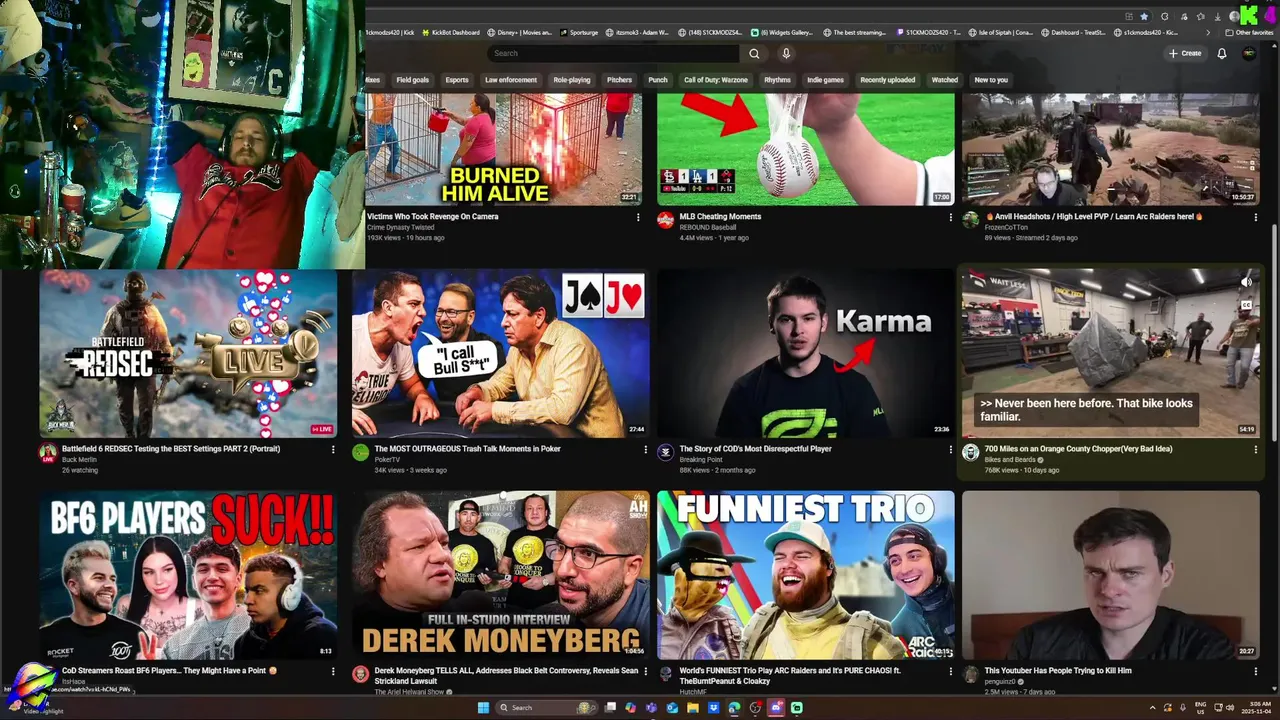The height and width of the screenshot is (720, 1280).
Task: Select the Watched filter chip
Action: point(945,80)
